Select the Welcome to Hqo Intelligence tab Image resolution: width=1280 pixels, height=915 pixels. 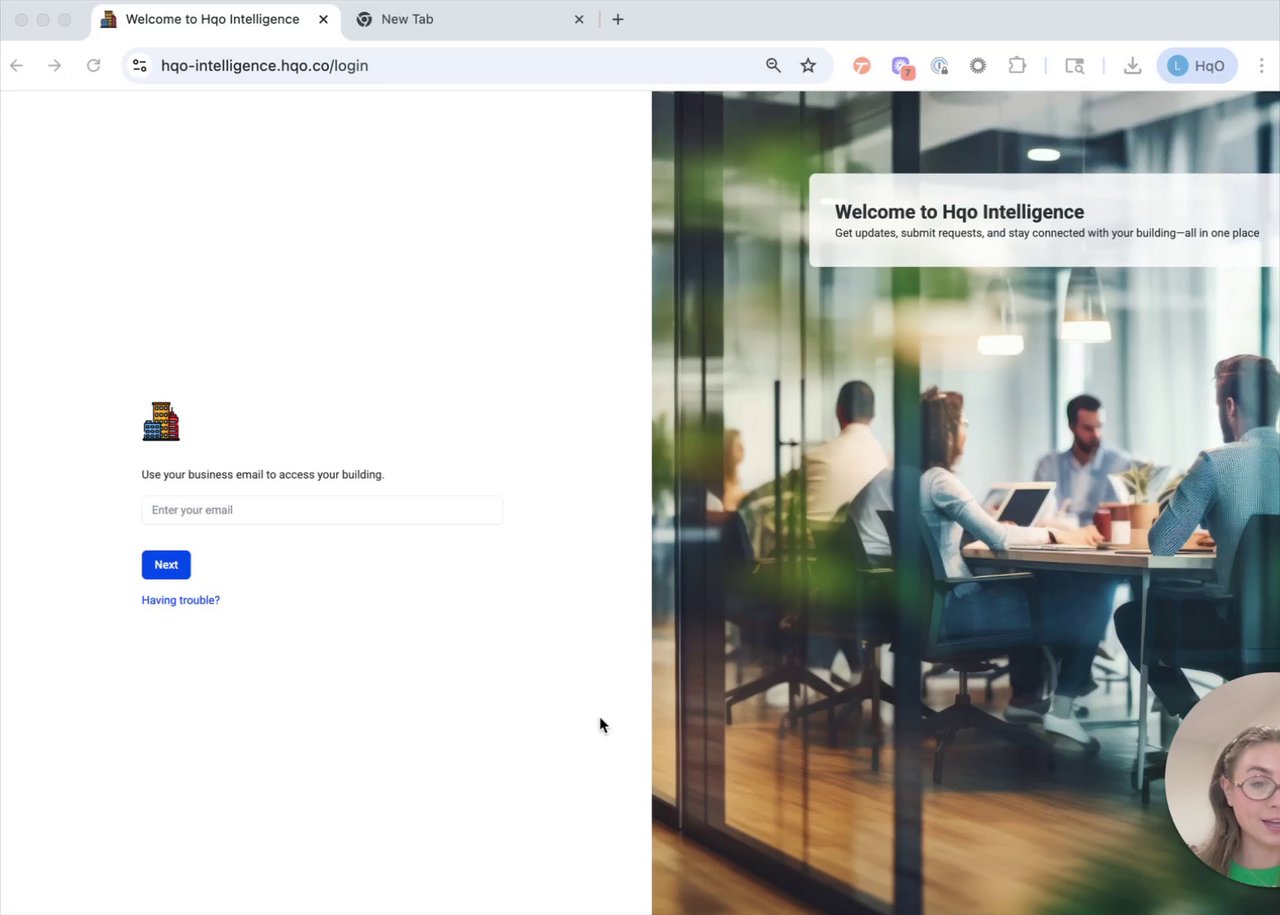[x=212, y=19]
